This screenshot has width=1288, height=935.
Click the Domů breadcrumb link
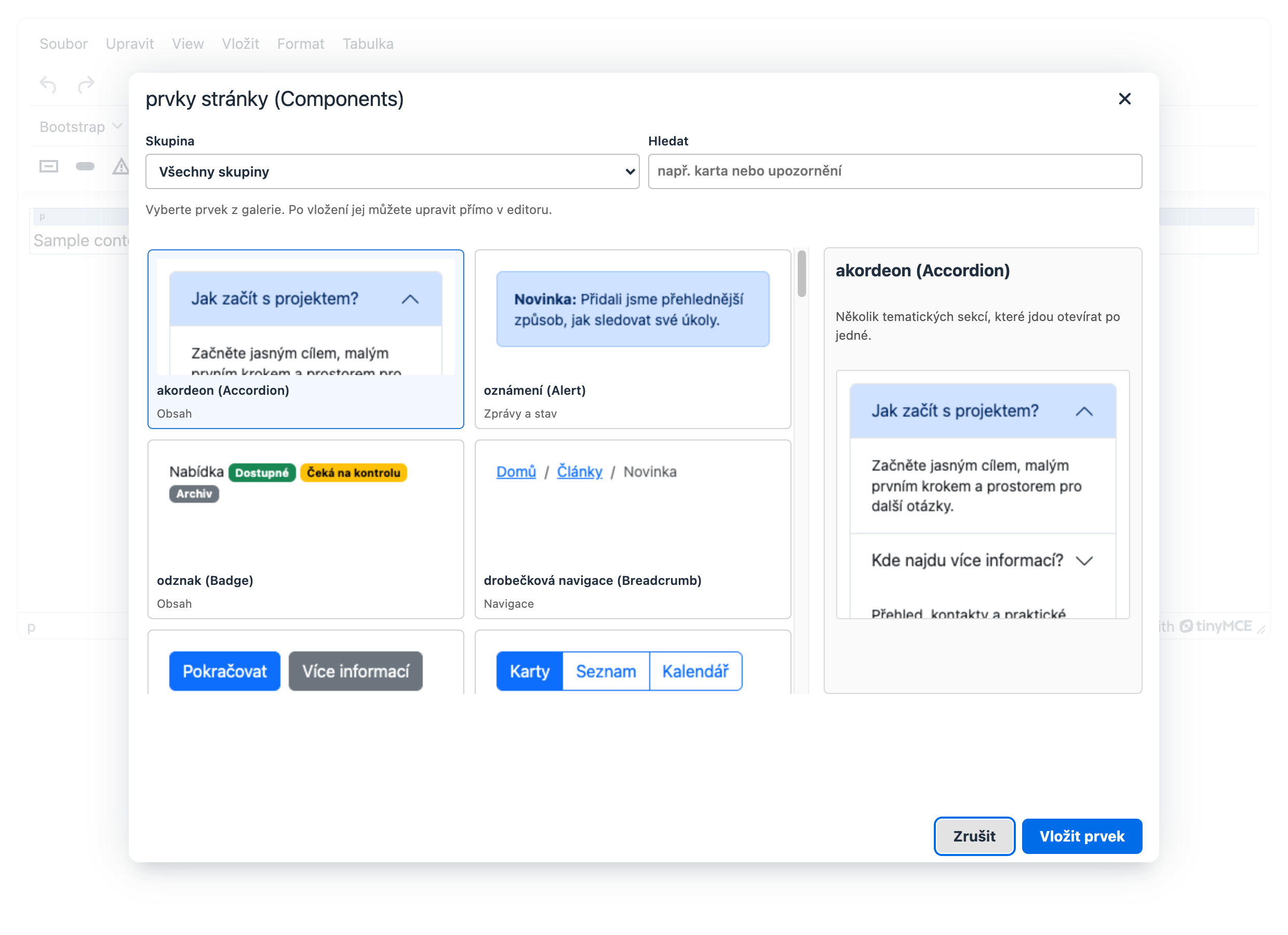pyautogui.click(x=516, y=472)
